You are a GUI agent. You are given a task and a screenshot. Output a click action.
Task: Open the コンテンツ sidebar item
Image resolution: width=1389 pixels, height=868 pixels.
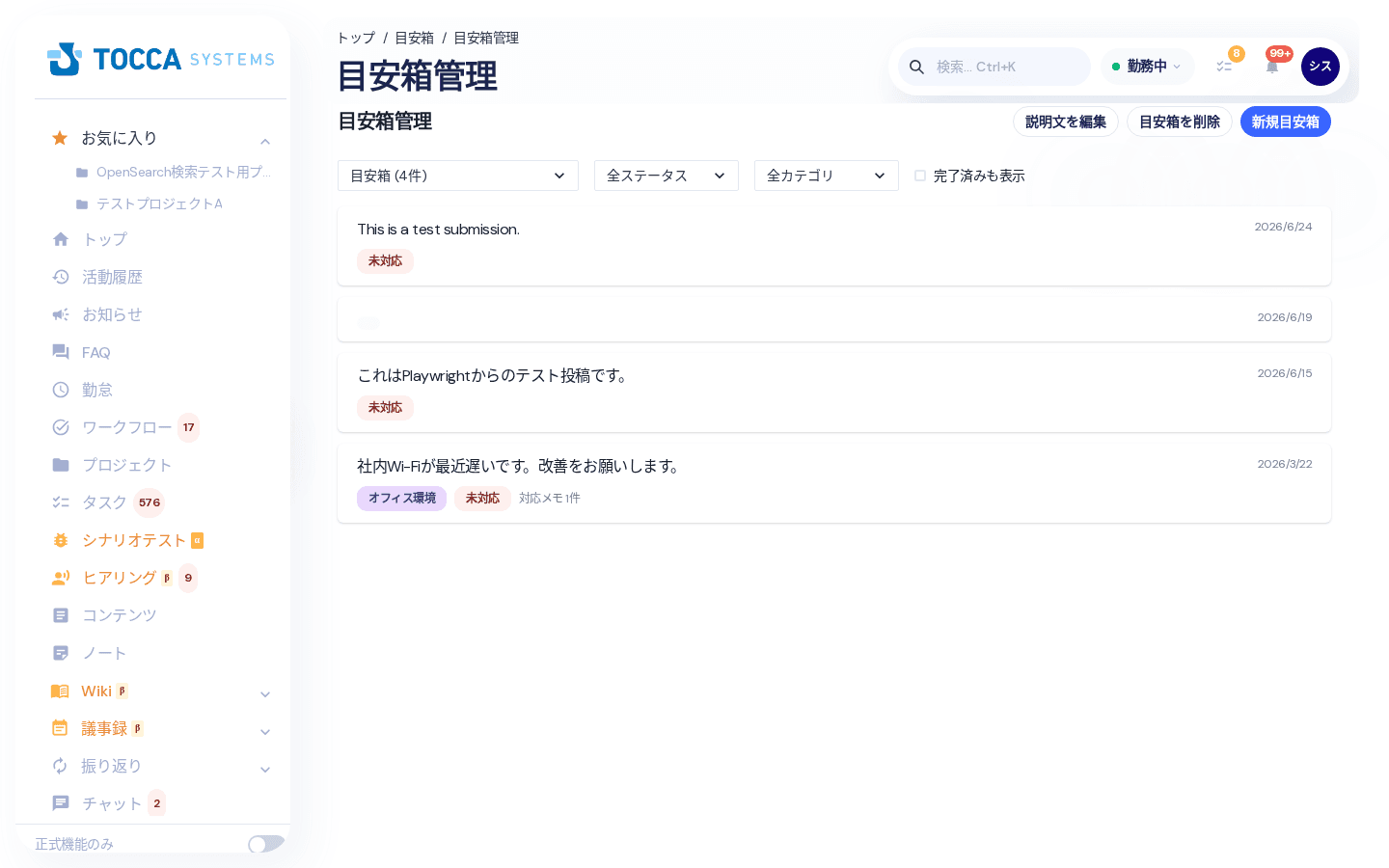(119, 615)
